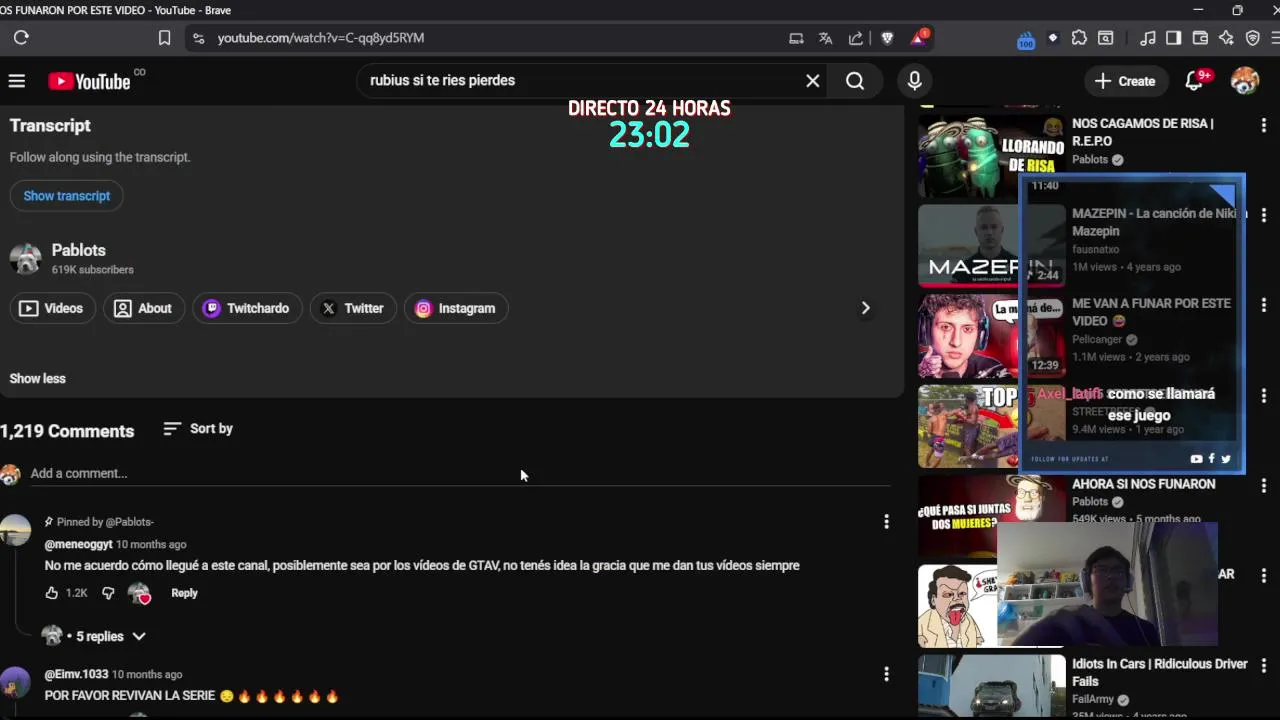Reply to the @meneoggyt comment

[184, 593]
